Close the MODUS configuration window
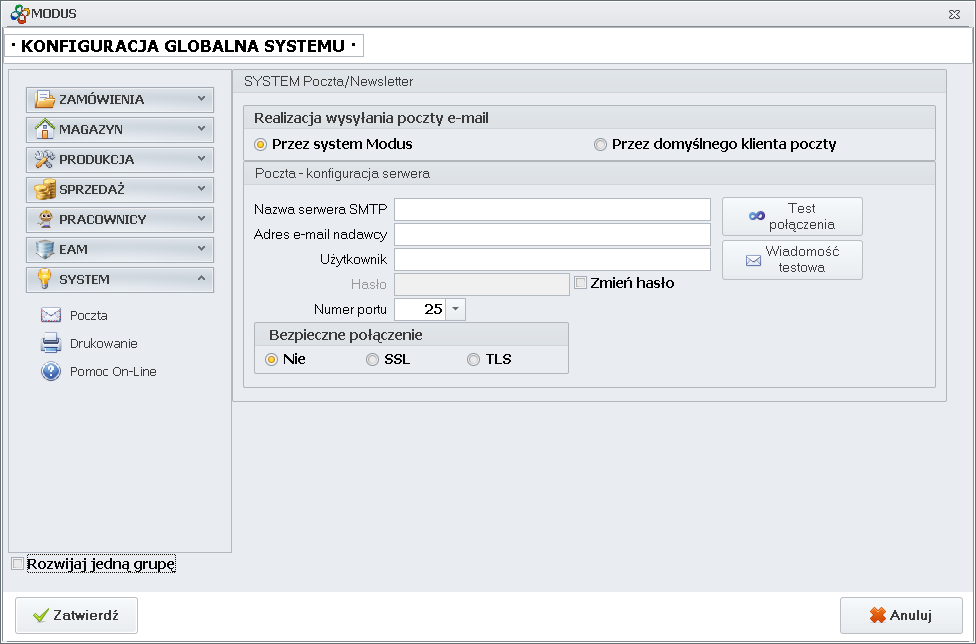The image size is (976, 644). pos(954,14)
